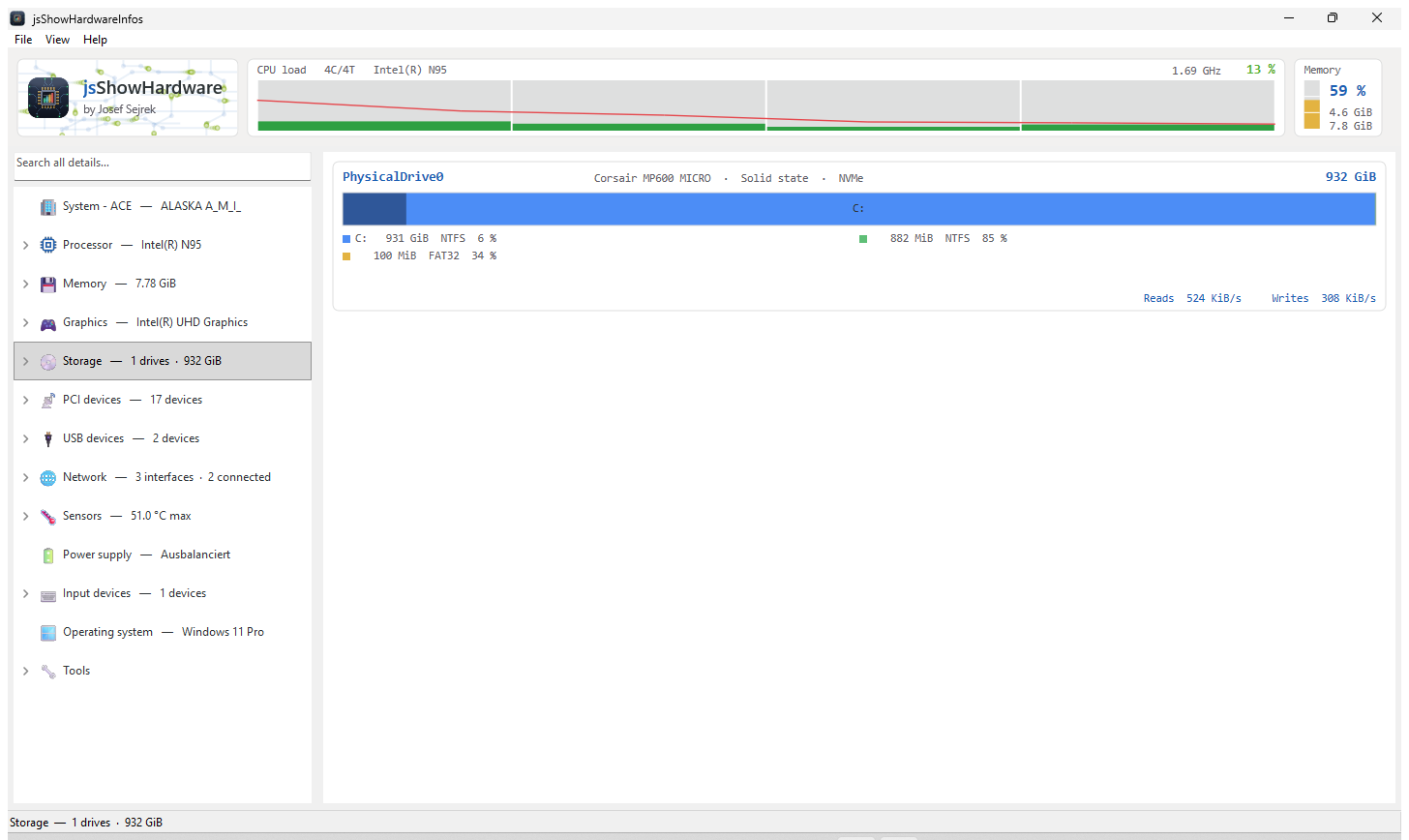Click the Writes 308 KiB/s text
Viewport: 1409px width, 840px height.
click(x=1324, y=298)
